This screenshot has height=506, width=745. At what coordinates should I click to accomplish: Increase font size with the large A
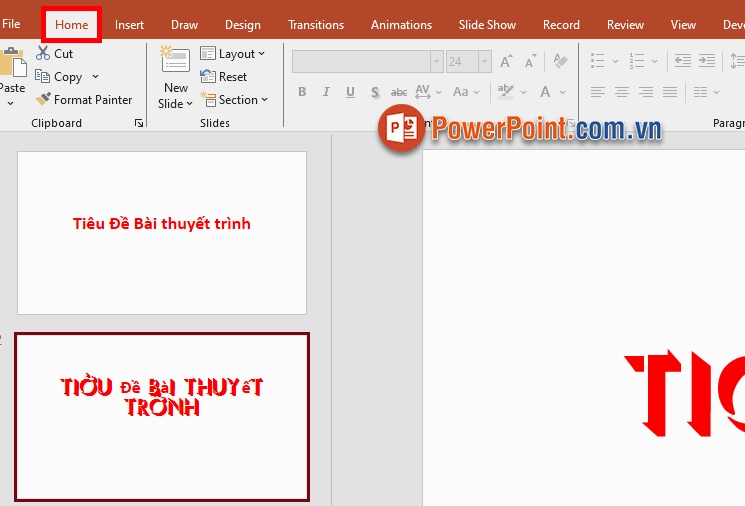(506, 61)
